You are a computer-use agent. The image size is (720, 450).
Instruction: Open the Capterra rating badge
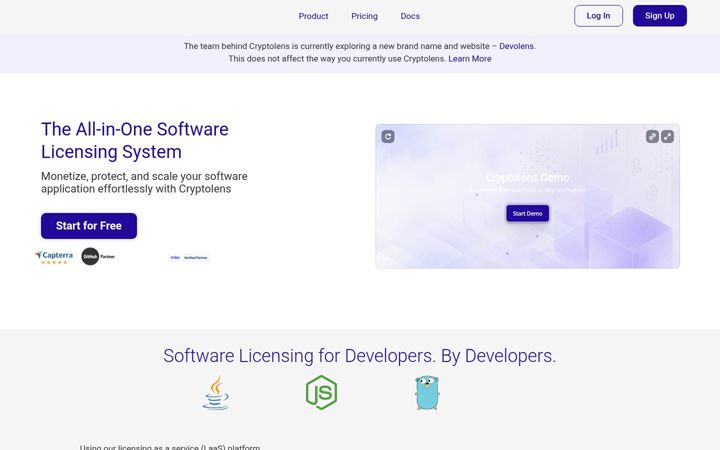54,257
